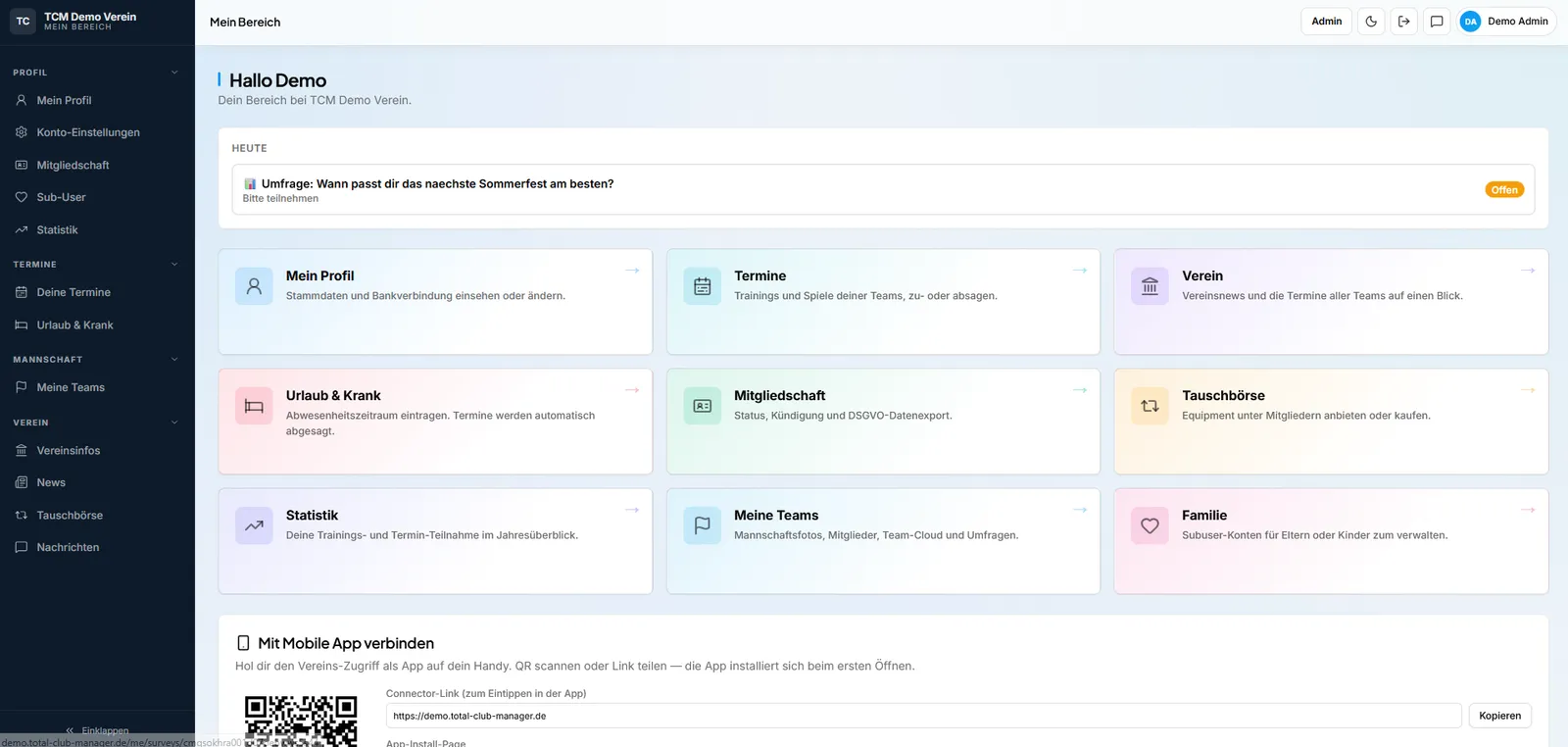Click the Urlaub & Krank sidebar bed icon
The height and width of the screenshot is (747, 1568).
(22, 324)
